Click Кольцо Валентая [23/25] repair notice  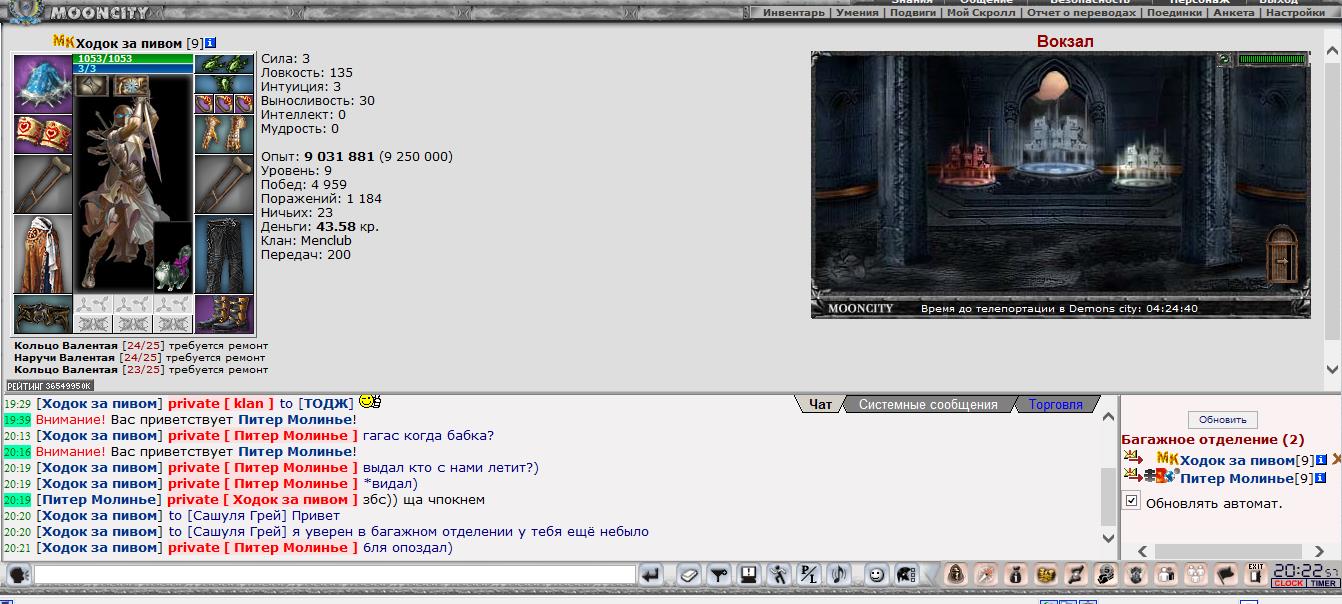(x=140, y=370)
